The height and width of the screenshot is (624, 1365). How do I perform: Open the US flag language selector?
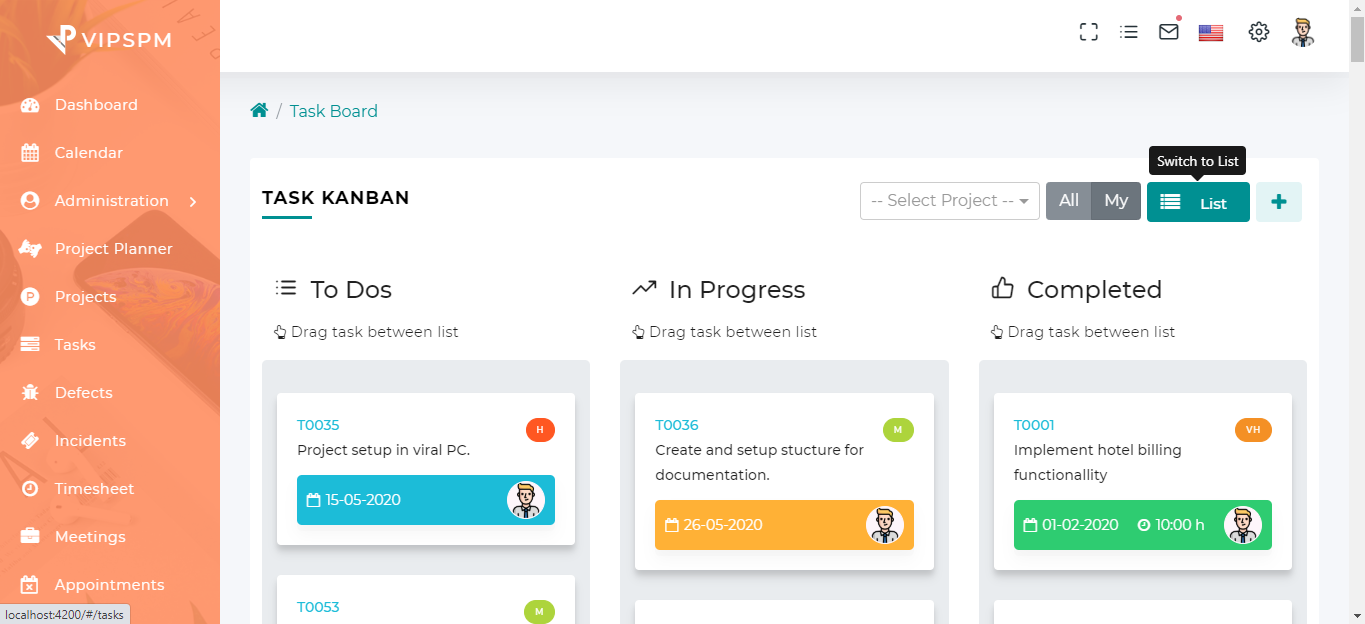[1211, 33]
